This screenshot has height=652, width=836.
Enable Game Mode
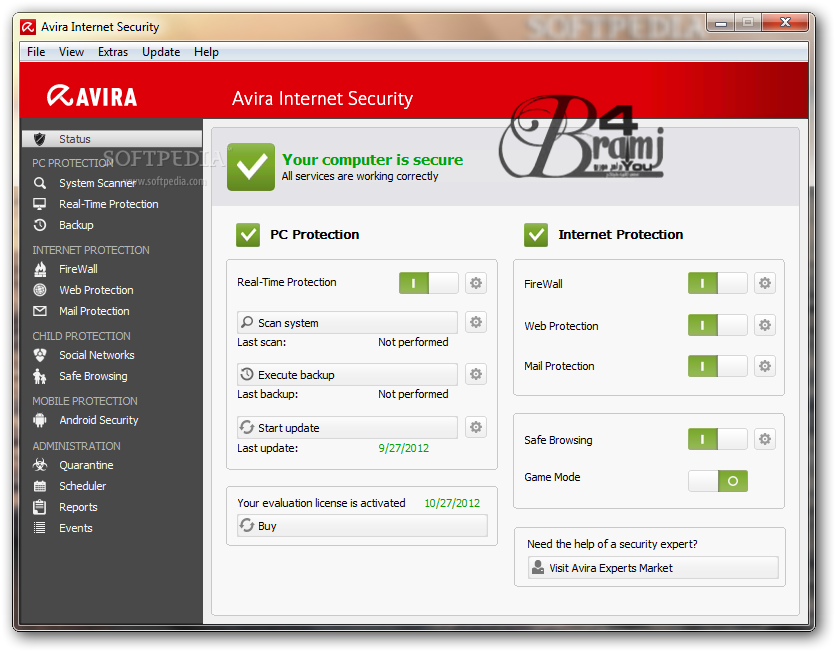click(716, 481)
